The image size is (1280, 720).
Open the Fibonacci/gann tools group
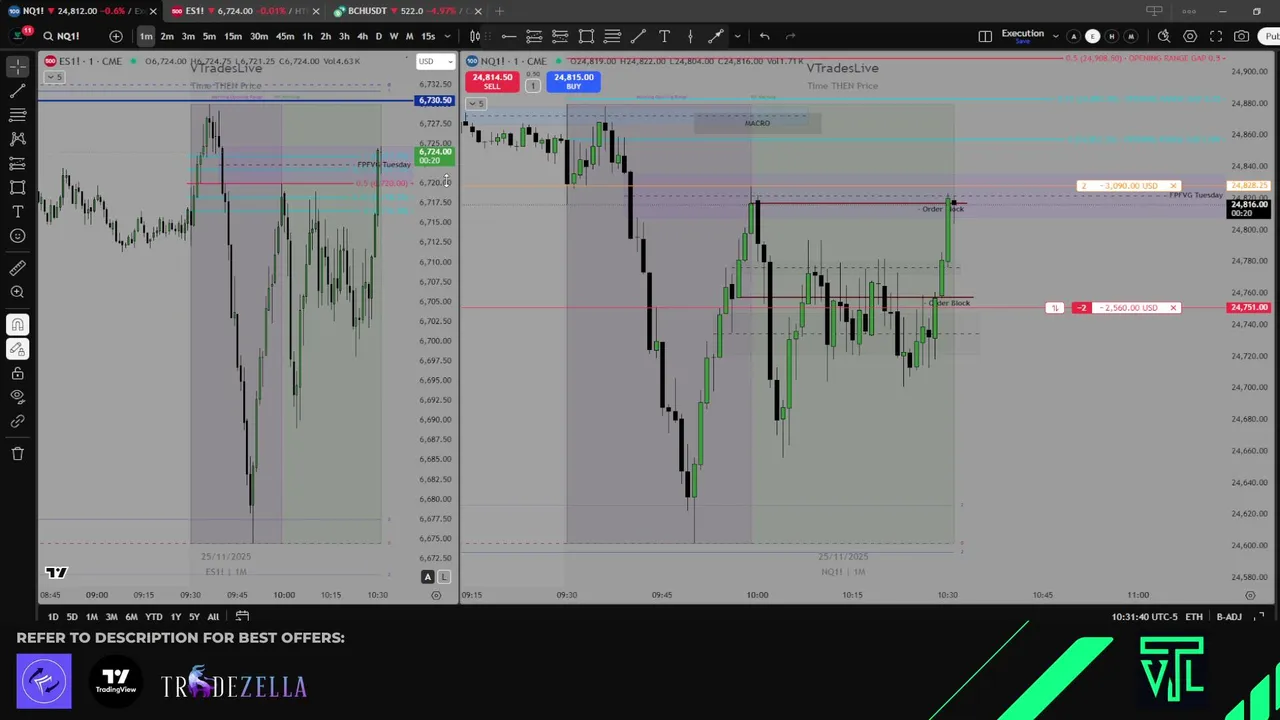point(18,115)
